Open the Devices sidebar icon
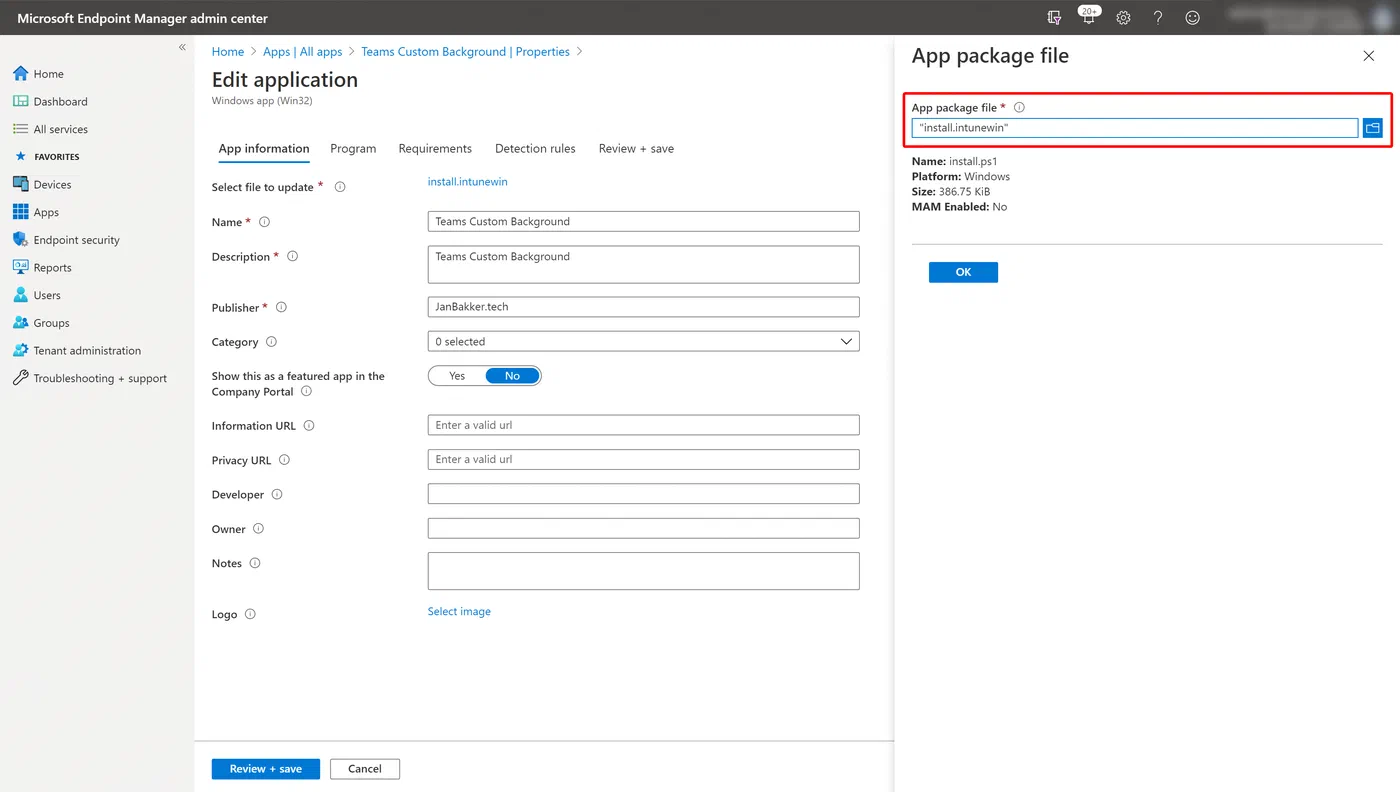1400x792 pixels. [20, 184]
